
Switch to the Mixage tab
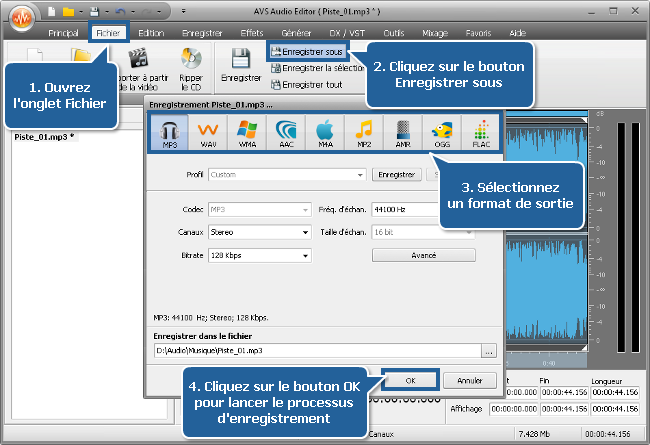435,33
